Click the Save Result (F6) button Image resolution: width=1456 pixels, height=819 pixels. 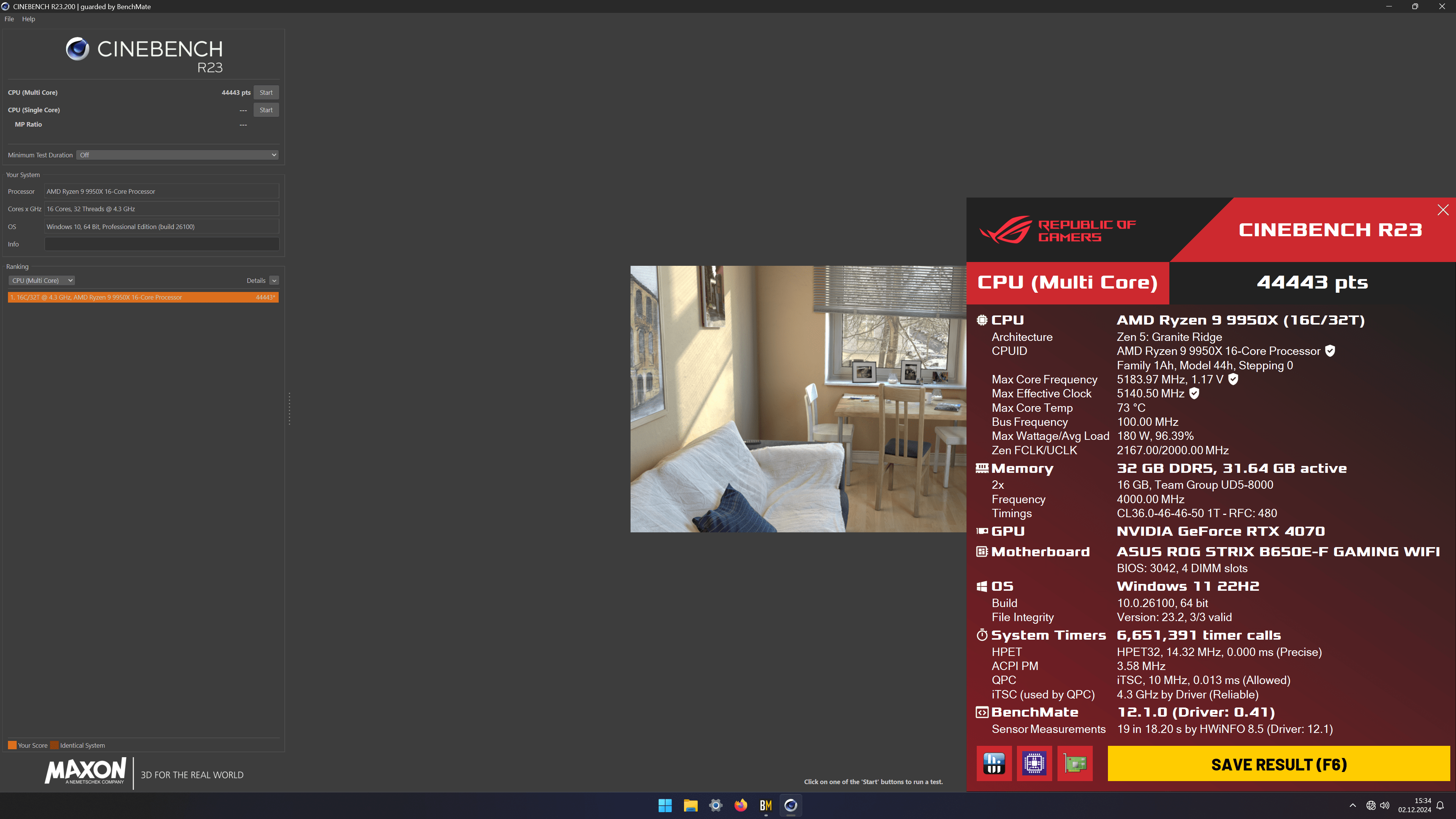coord(1279,764)
